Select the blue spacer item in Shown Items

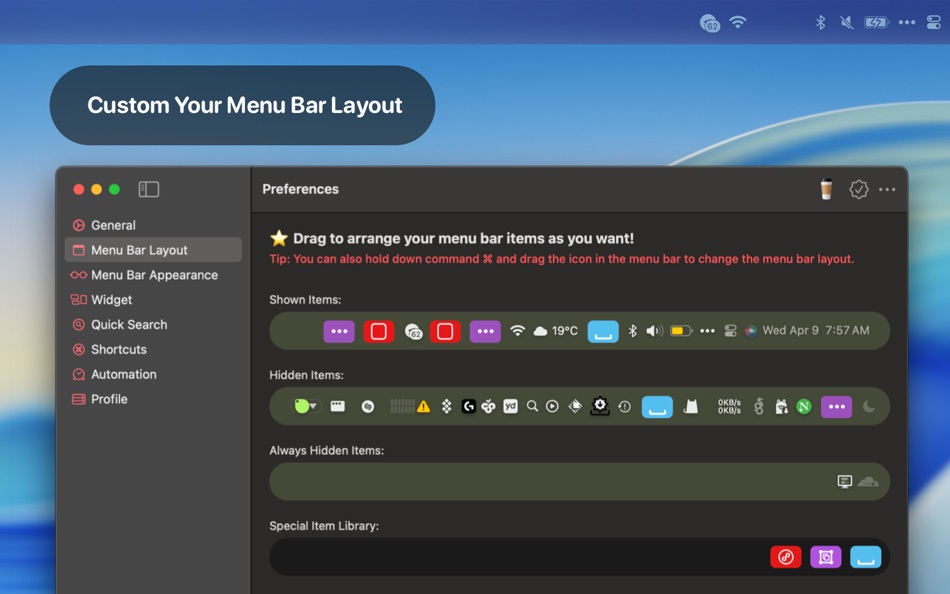point(603,332)
